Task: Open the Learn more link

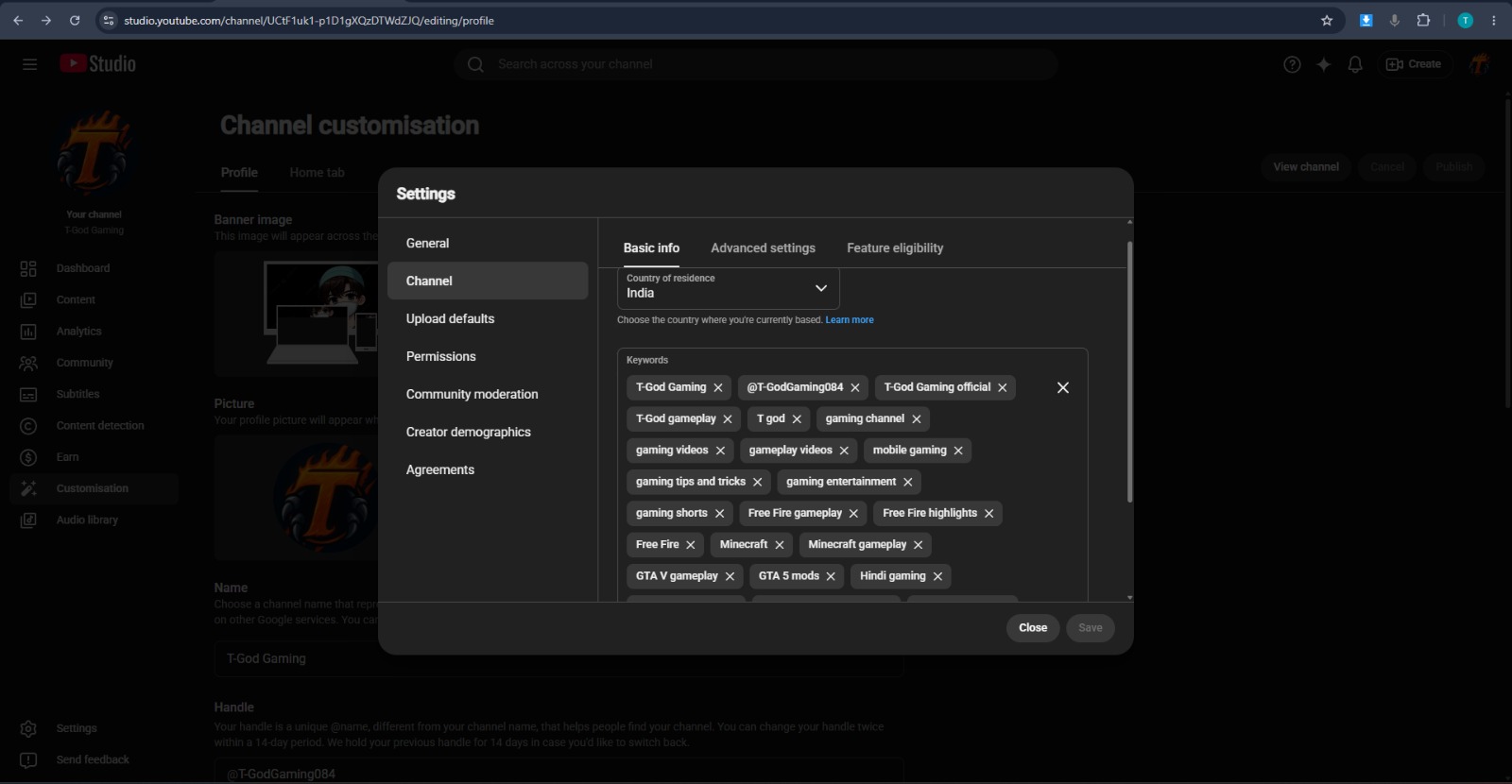Action: point(850,320)
